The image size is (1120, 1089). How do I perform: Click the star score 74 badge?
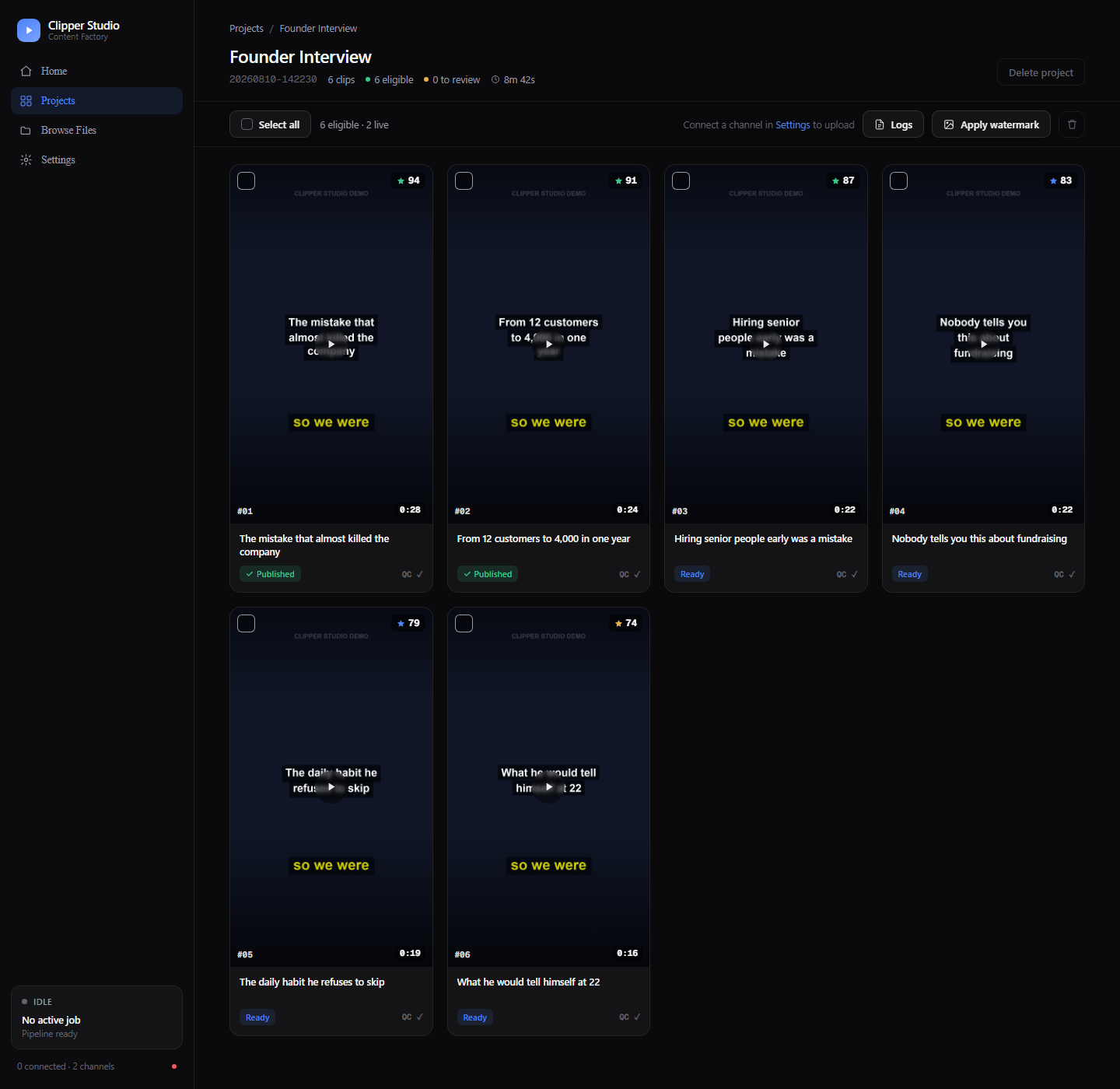(x=626, y=623)
